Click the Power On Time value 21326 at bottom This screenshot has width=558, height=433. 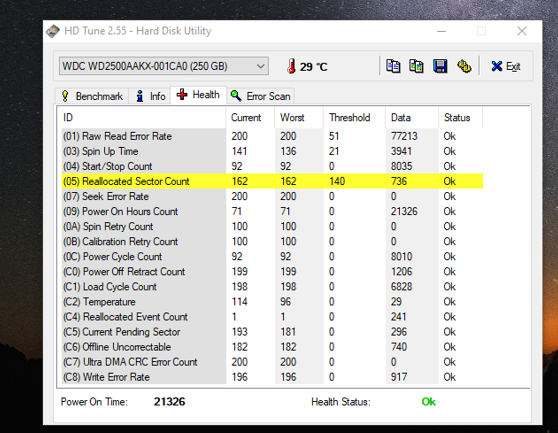[169, 402]
